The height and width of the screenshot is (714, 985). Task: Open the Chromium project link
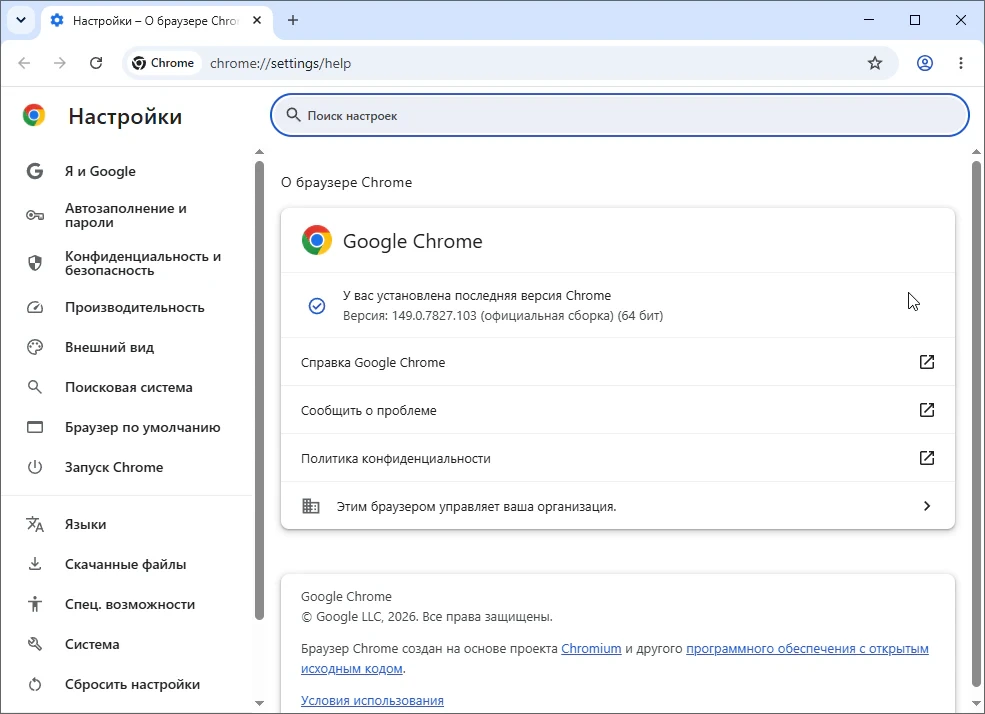point(591,649)
